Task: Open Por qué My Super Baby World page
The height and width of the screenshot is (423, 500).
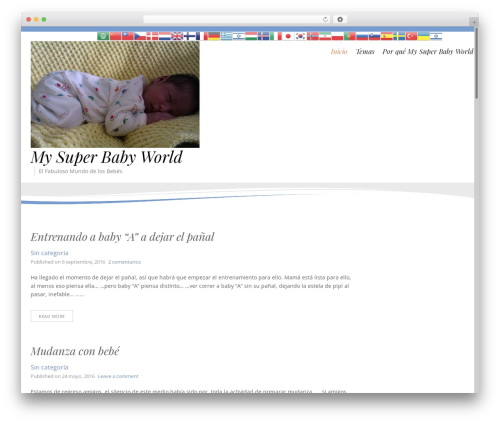Action: (428, 51)
